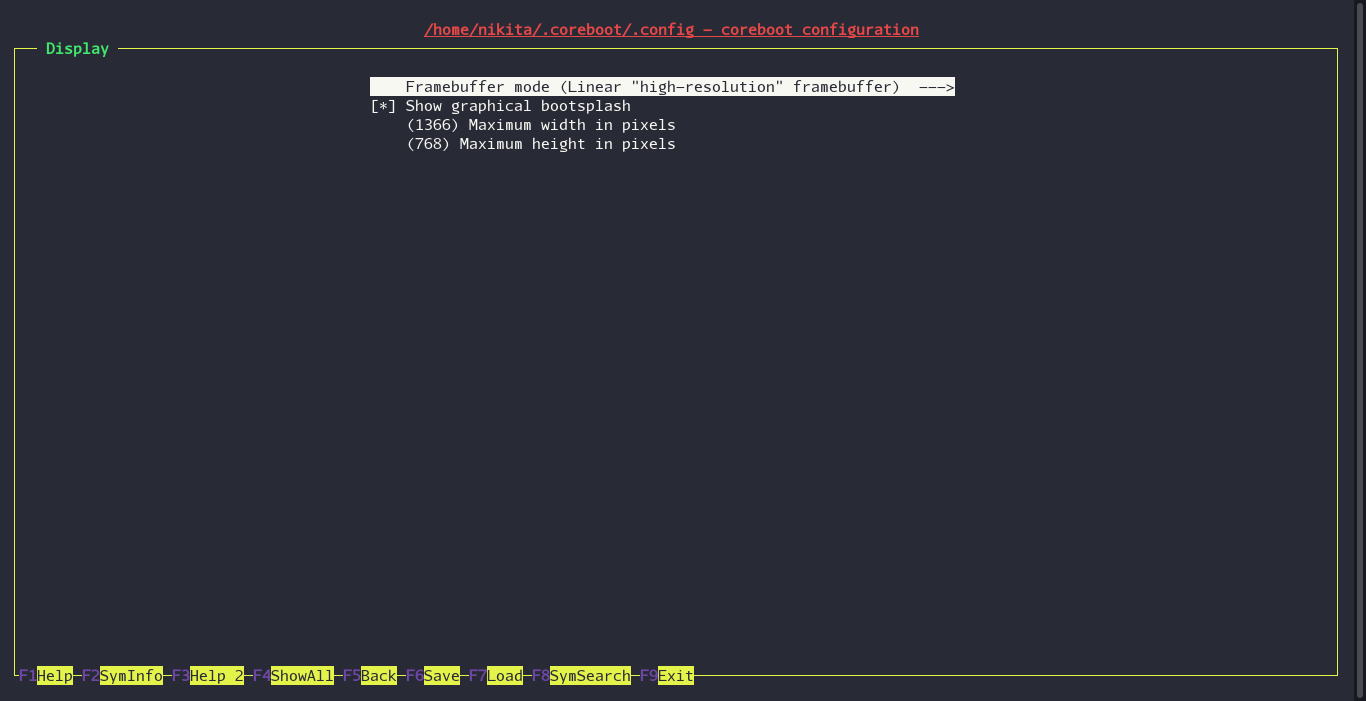Image resolution: width=1366 pixels, height=701 pixels.
Task: Load a config via the Load item
Action: pos(505,676)
